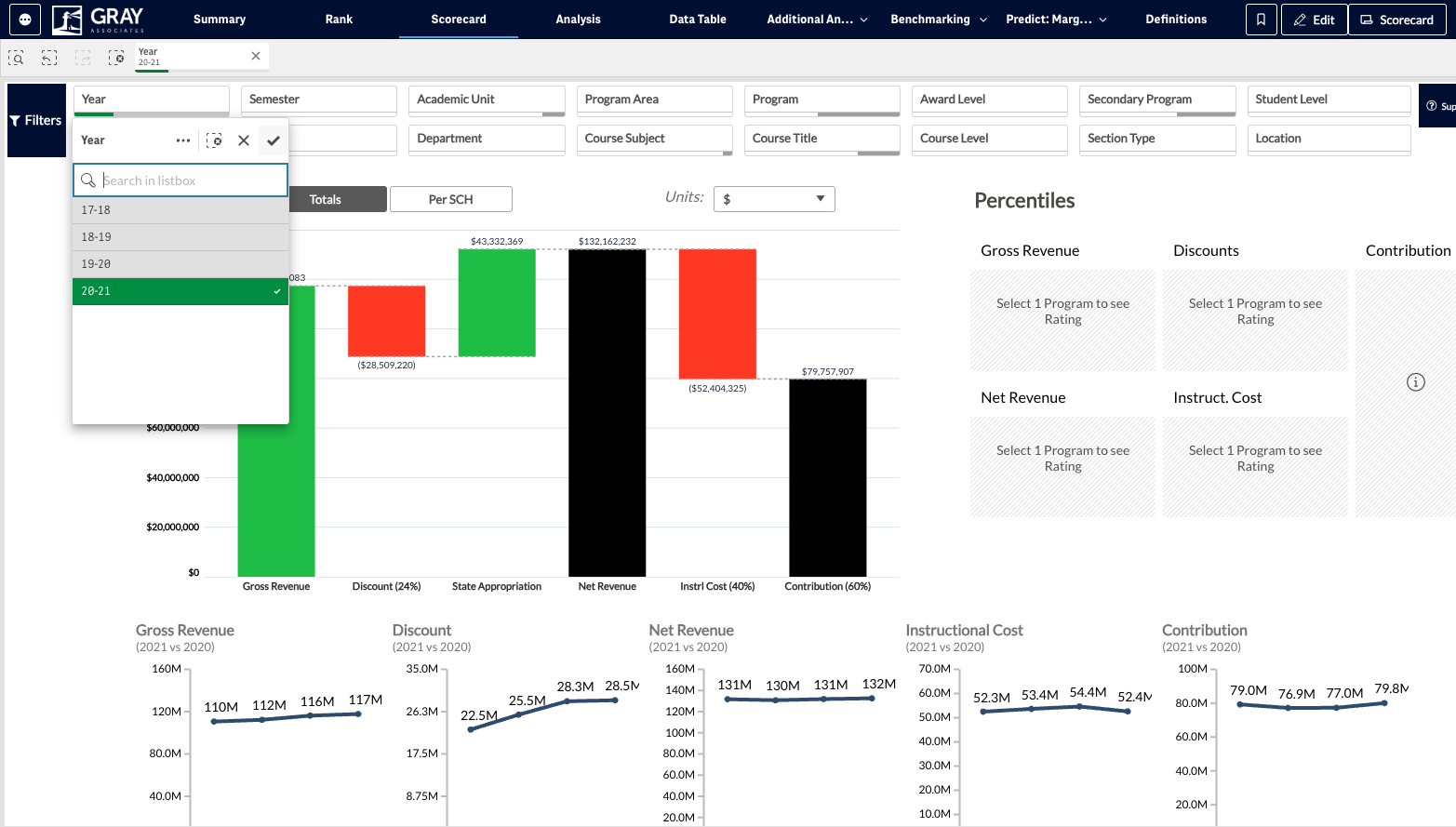Screen dimensions: 1456x827
Task: Click the red Instrl Cost bar
Action: (717, 314)
